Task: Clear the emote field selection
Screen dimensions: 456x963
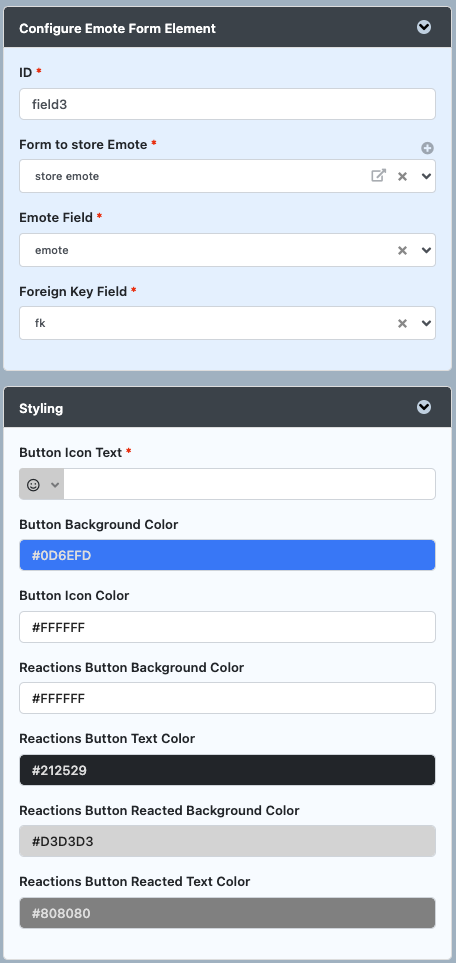Action: click(x=403, y=250)
